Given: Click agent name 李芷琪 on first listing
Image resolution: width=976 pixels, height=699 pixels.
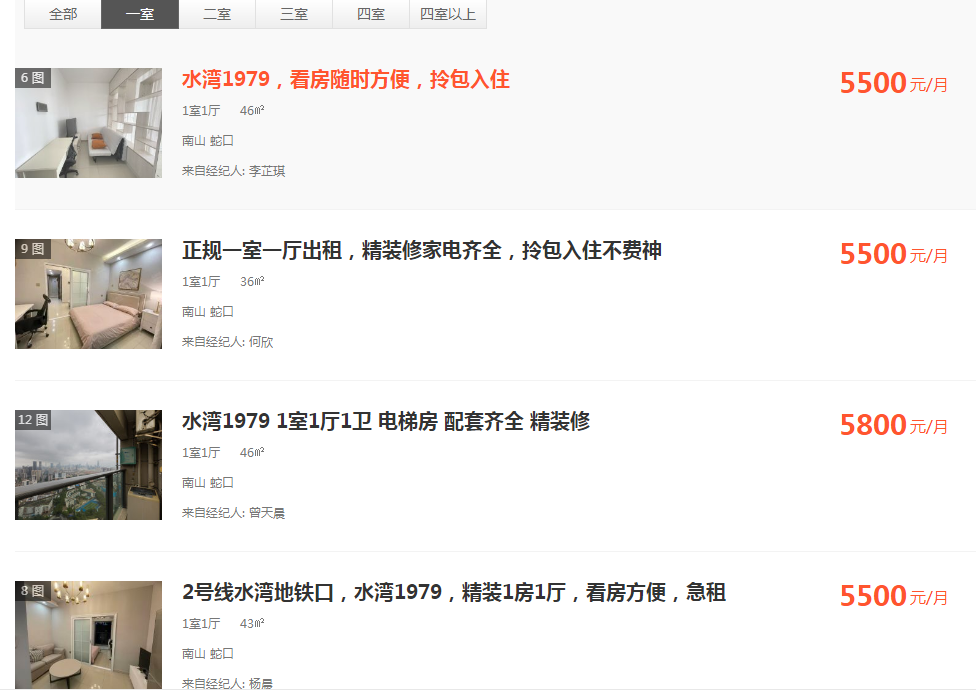Looking at the screenshot, I should point(267,171).
